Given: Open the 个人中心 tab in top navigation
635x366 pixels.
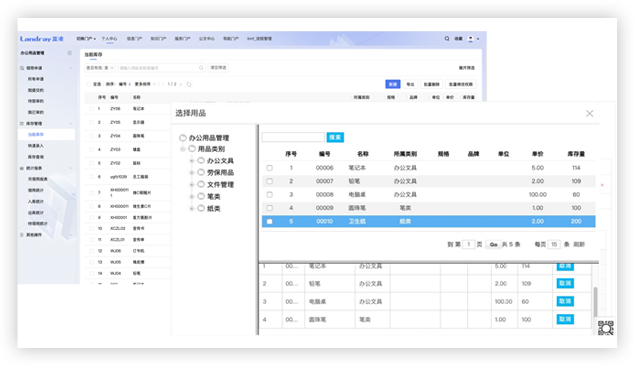Looking at the screenshot, I should [109, 39].
